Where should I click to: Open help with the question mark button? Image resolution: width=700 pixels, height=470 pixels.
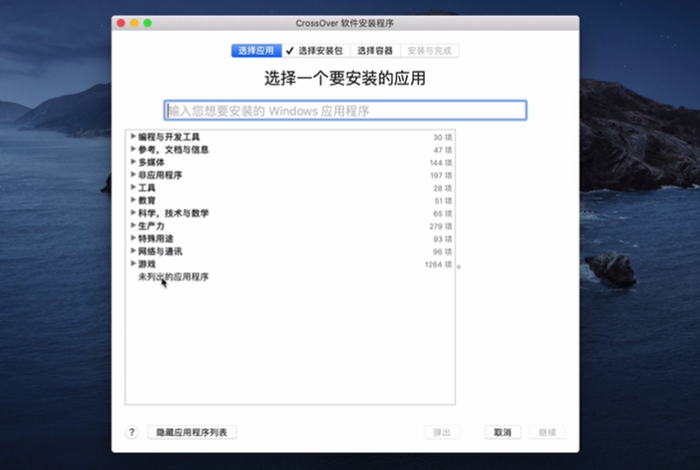pos(132,432)
